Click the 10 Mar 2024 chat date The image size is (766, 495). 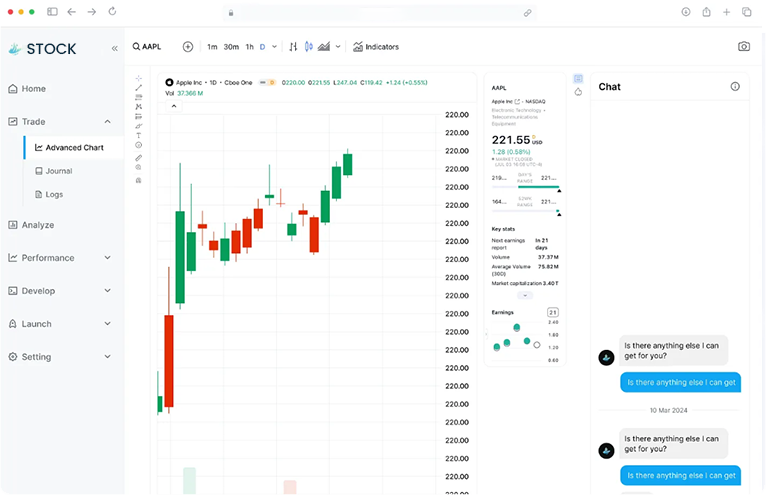pos(668,410)
